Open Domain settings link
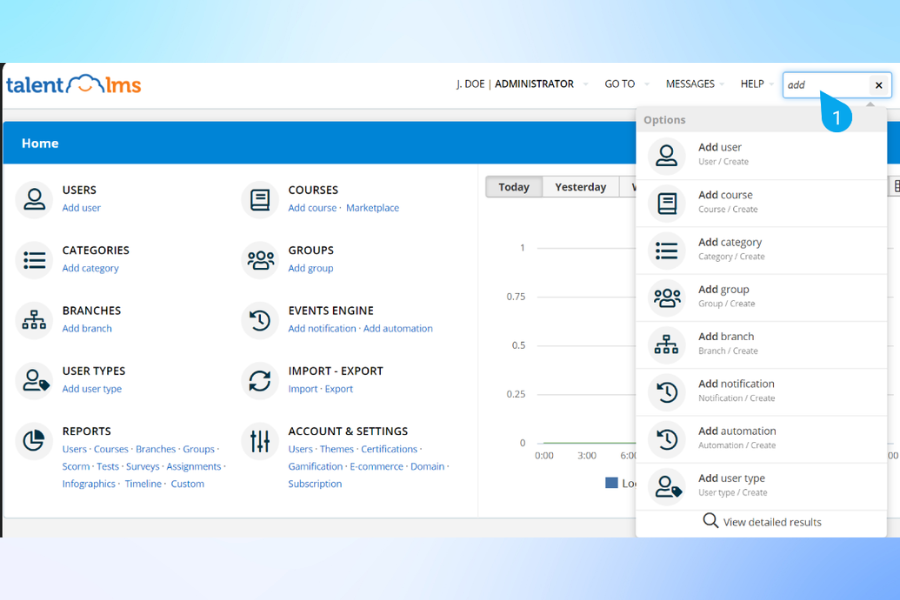 [427, 466]
